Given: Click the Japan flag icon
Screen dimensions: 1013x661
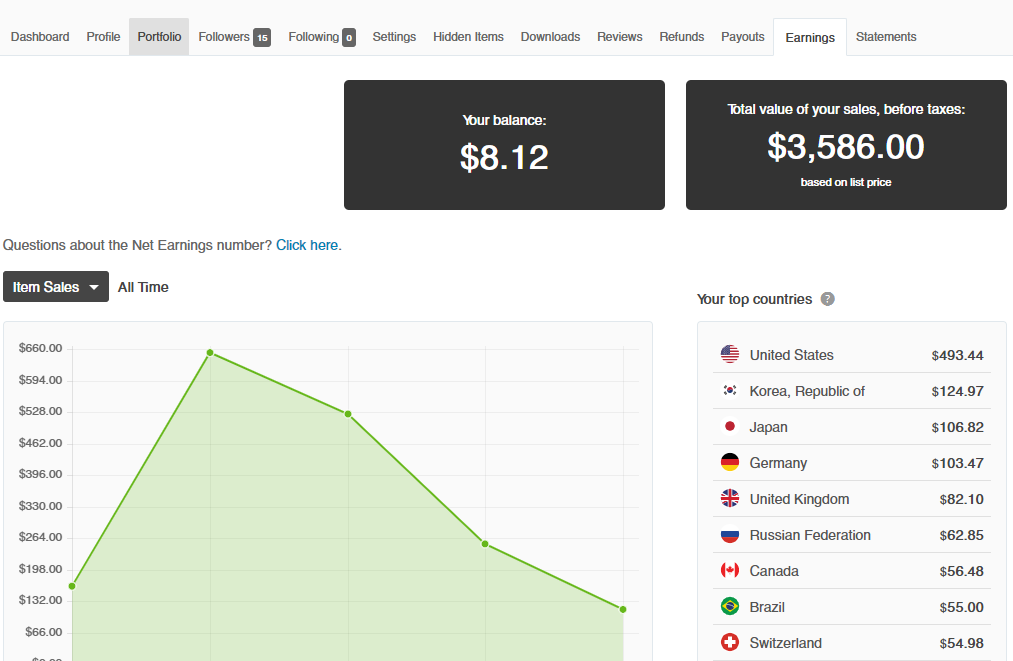Looking at the screenshot, I should (x=730, y=427).
